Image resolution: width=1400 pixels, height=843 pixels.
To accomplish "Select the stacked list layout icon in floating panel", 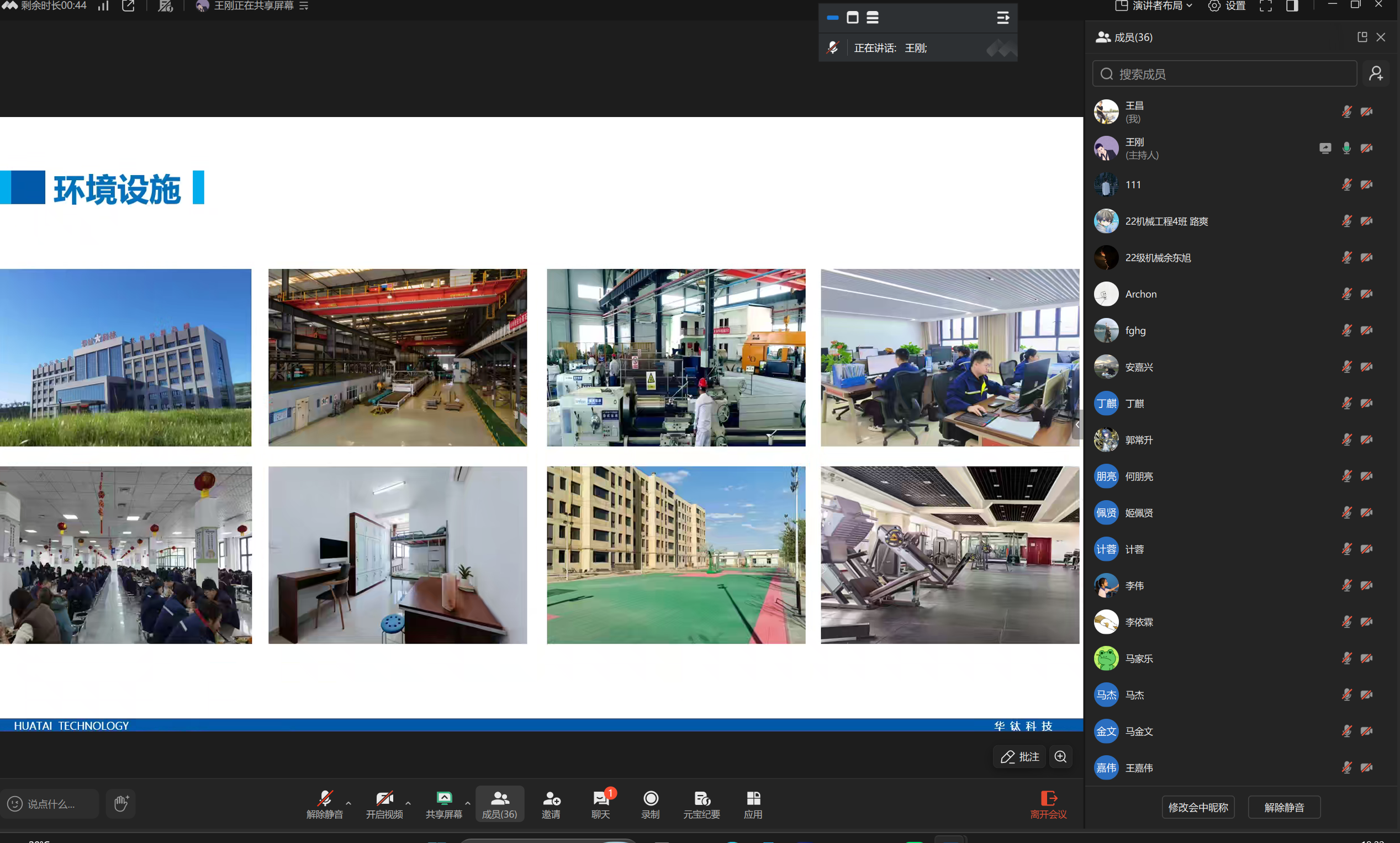I will pos(872,18).
